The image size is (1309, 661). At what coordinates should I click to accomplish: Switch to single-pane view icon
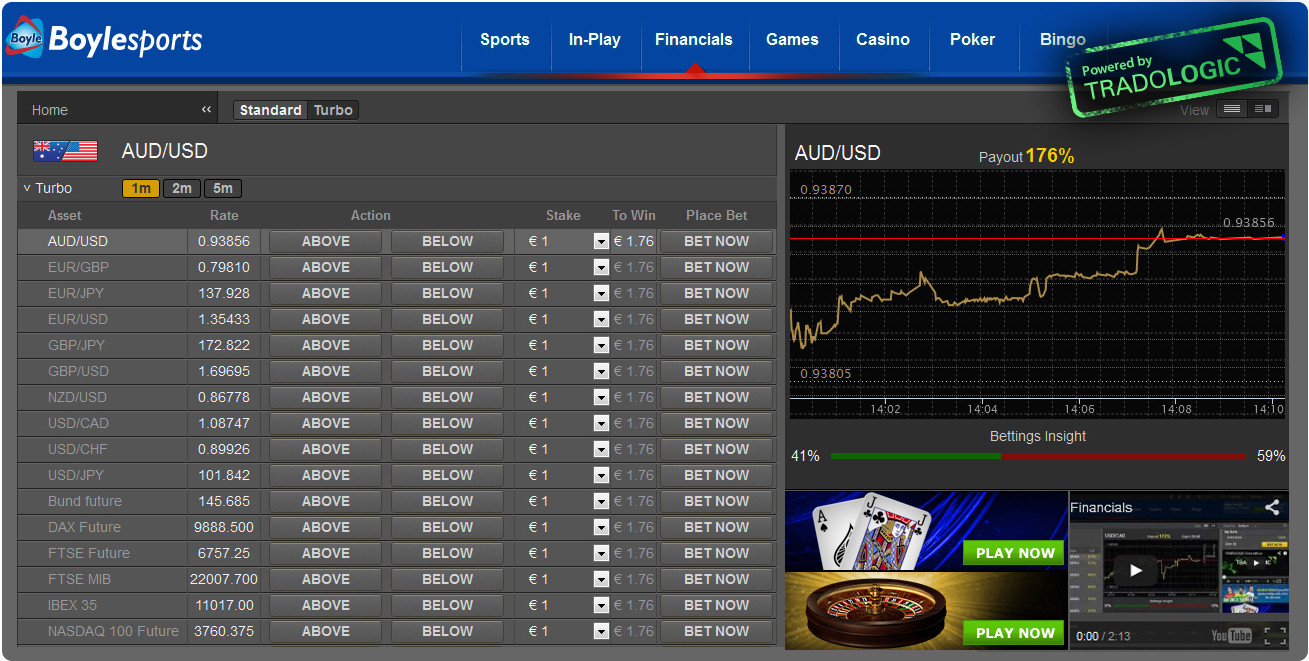[x=1232, y=109]
